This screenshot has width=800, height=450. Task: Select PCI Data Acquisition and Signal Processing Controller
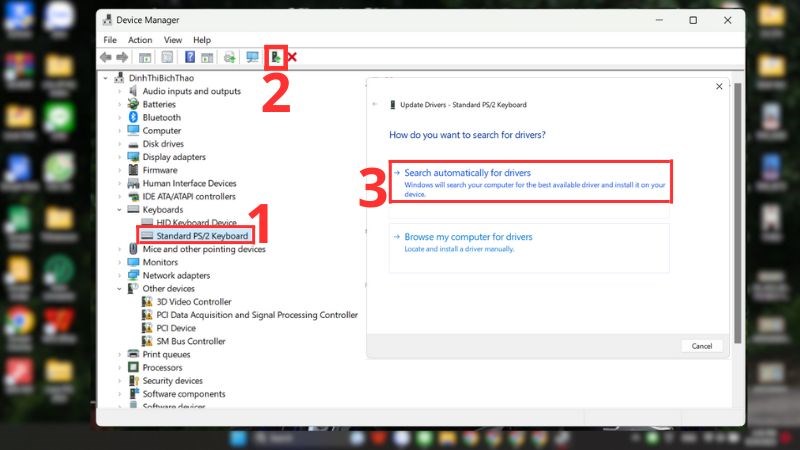[257, 315]
